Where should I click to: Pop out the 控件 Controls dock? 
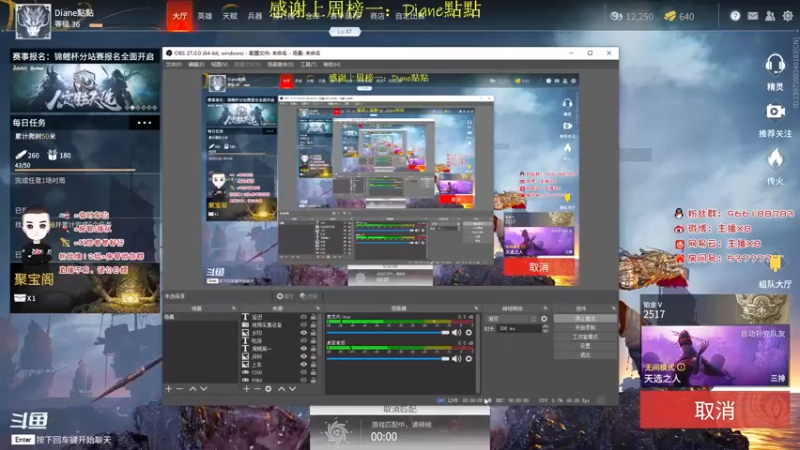[613, 308]
